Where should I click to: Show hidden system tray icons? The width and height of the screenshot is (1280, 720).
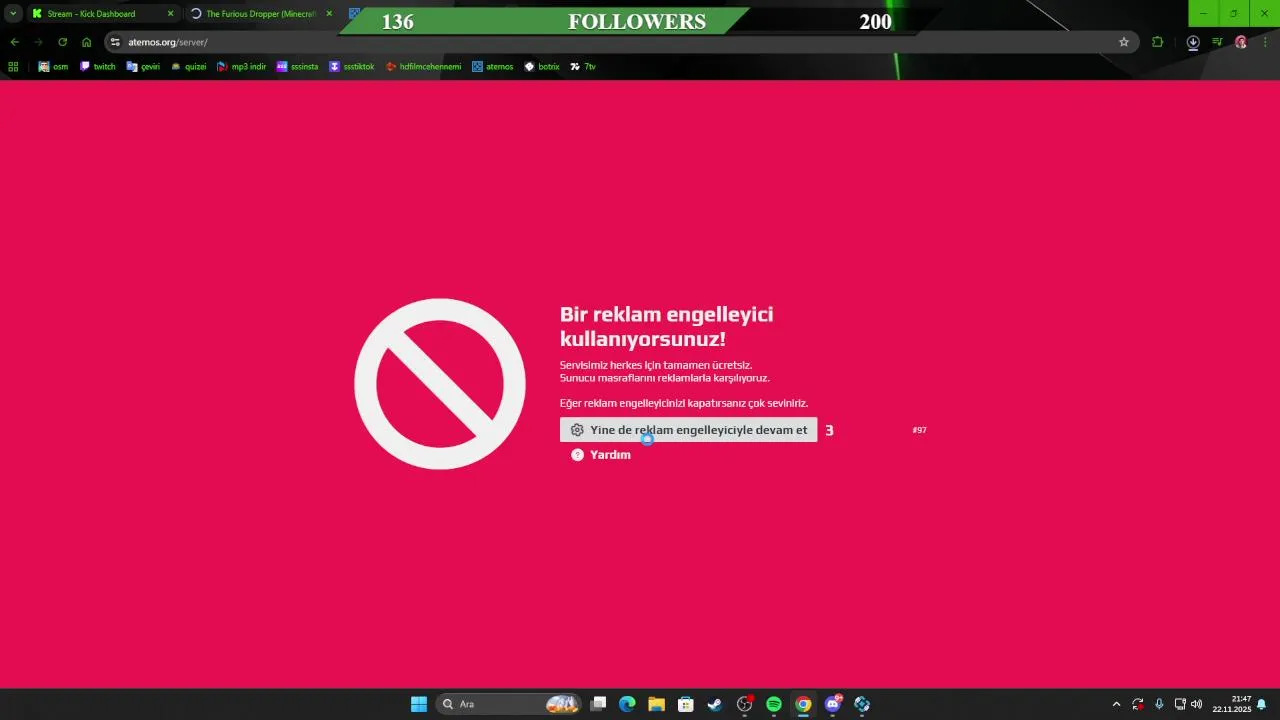tap(1116, 704)
